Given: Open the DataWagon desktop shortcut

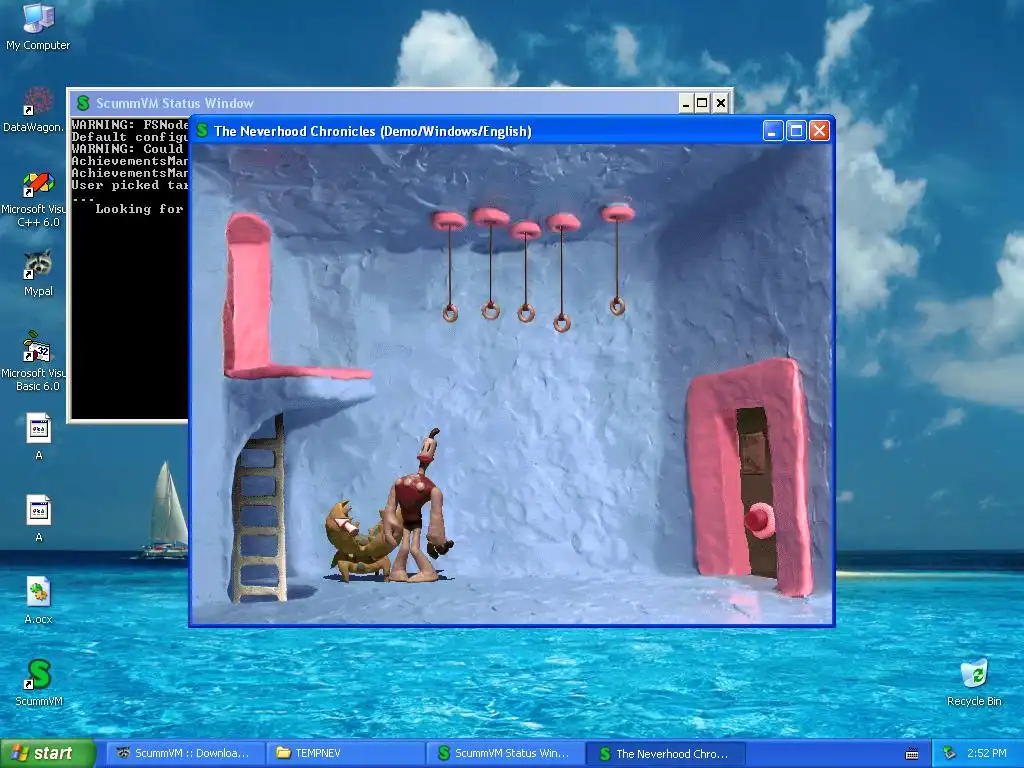Looking at the screenshot, I should [x=38, y=109].
